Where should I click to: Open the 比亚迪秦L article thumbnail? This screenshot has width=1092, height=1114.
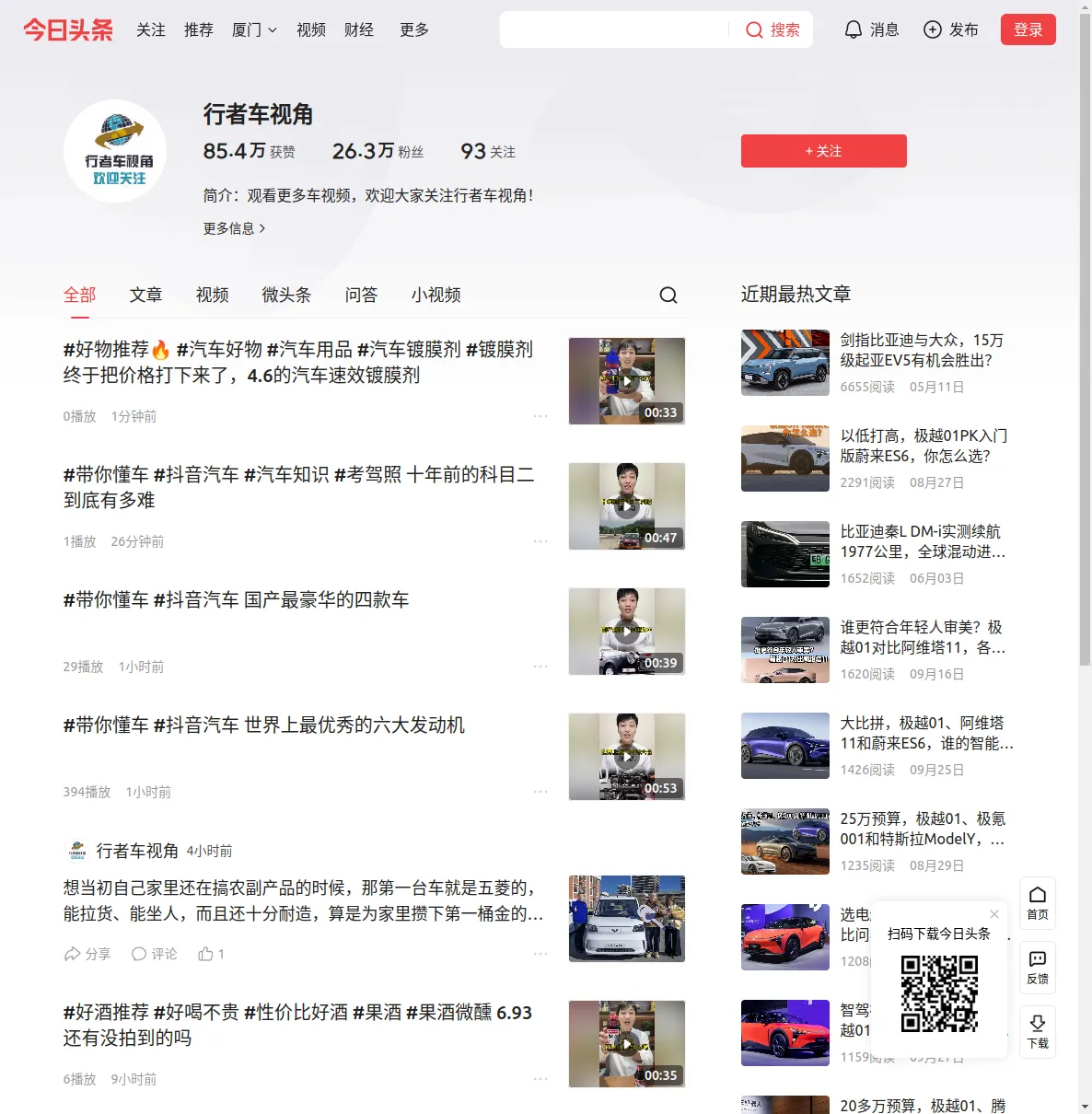[x=785, y=554]
